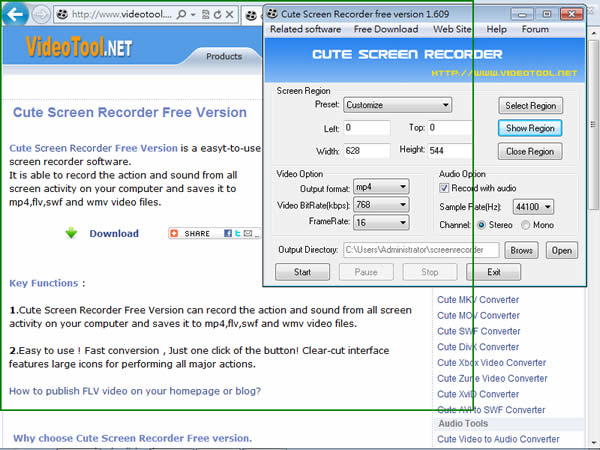This screenshot has height=450, width=600.
Task: Click the browser forward arrow button
Action: 41,15
